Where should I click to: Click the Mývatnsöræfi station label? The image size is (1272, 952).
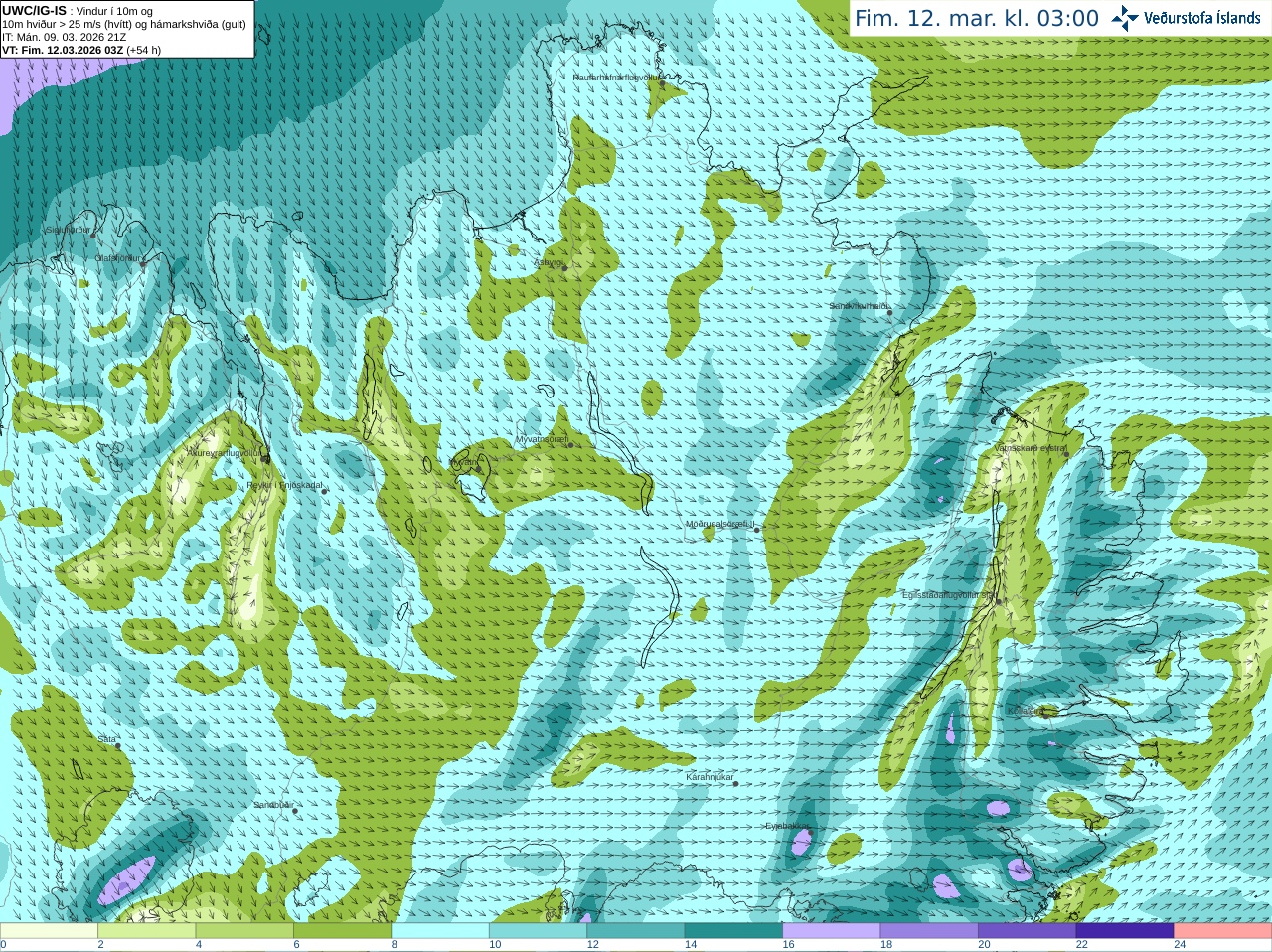coord(542,438)
